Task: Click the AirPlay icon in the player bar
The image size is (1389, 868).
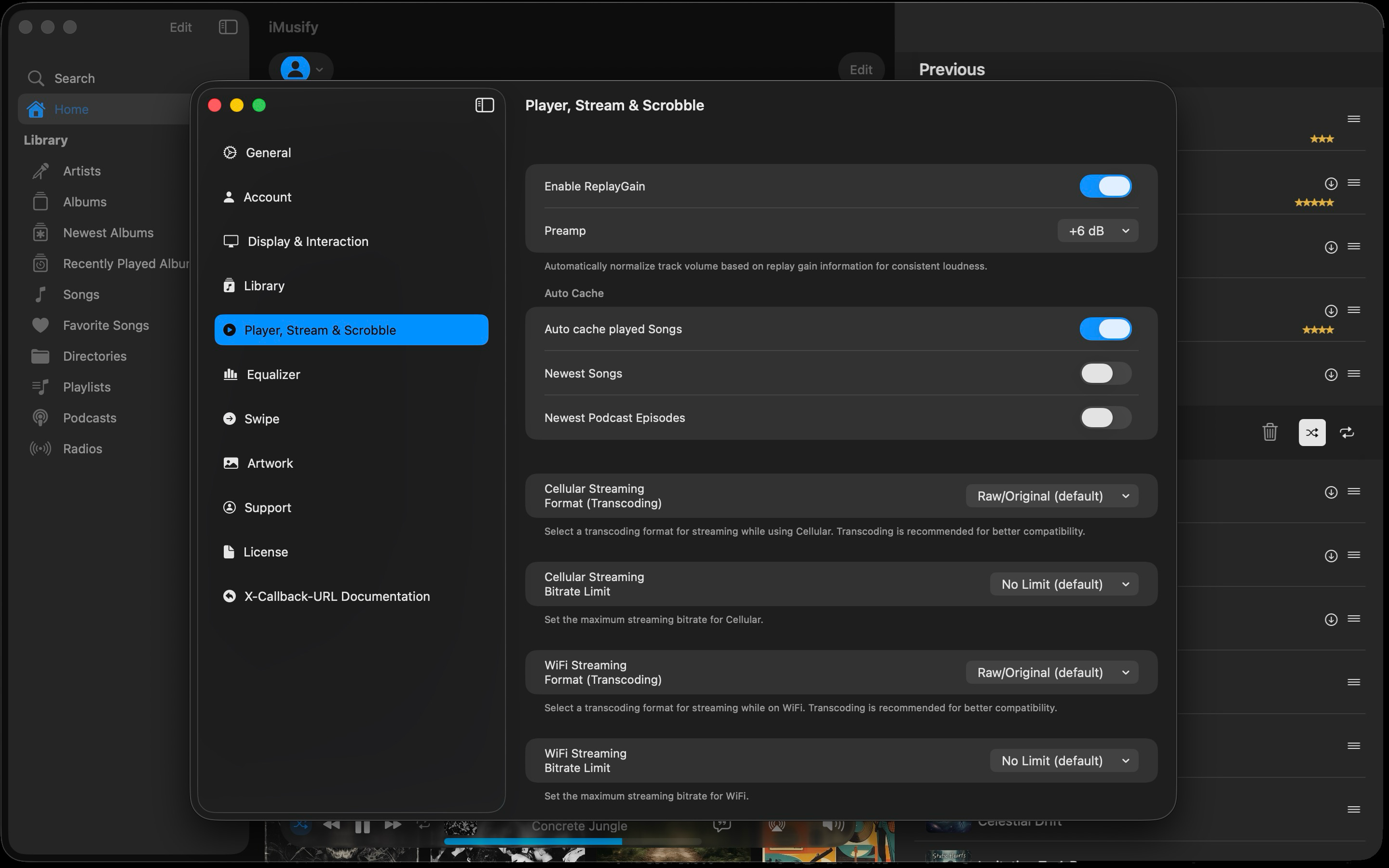Action: click(776, 826)
